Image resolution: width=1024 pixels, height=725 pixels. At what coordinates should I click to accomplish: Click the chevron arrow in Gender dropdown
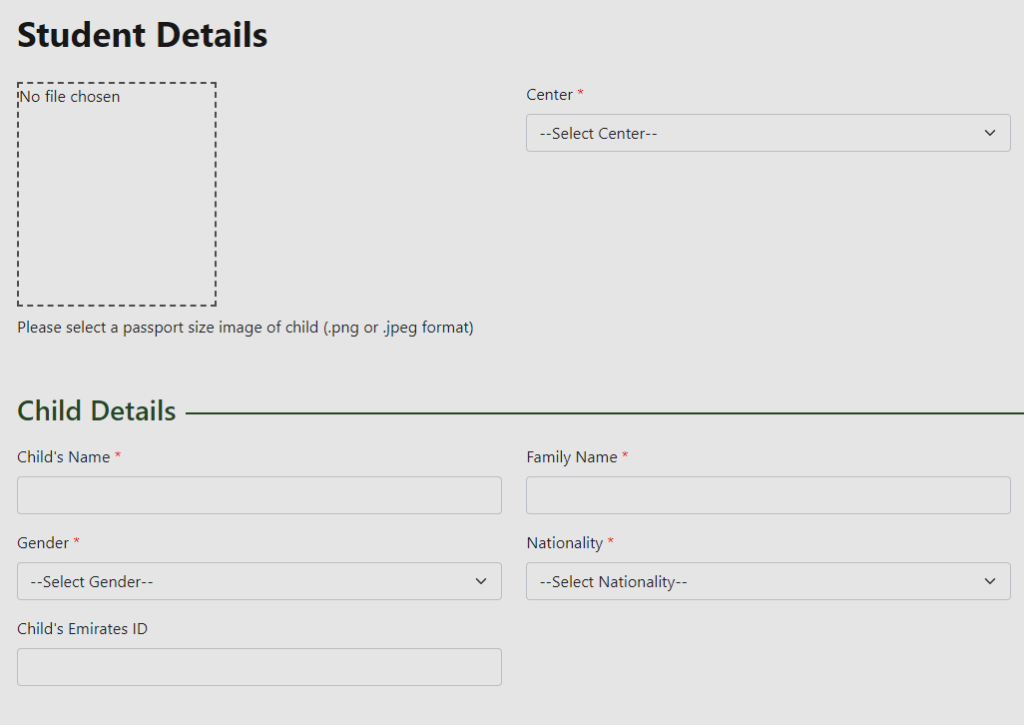pos(481,581)
